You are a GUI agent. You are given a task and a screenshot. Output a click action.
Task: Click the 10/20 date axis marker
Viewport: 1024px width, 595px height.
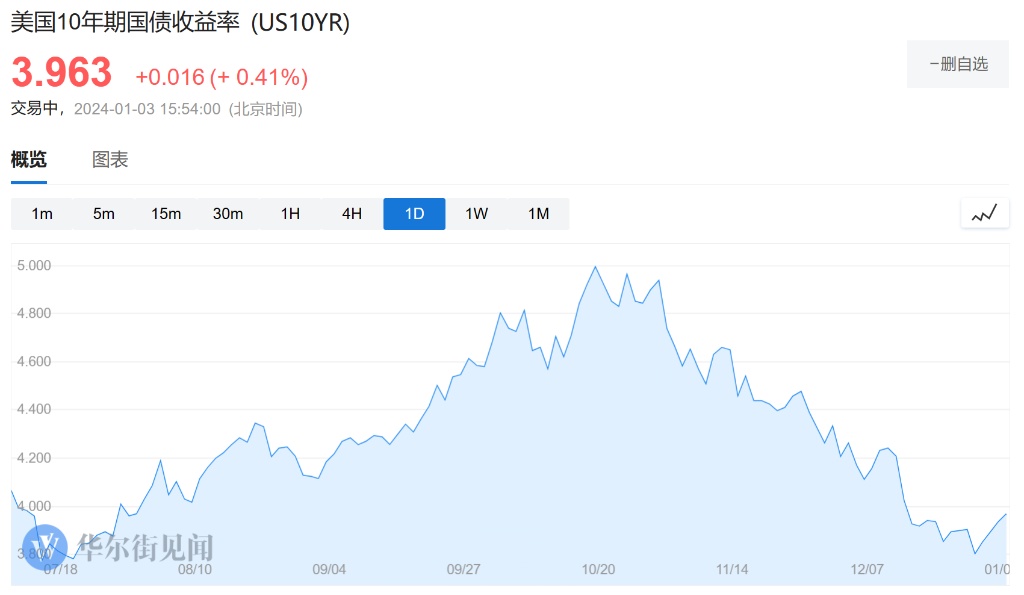[x=598, y=569]
